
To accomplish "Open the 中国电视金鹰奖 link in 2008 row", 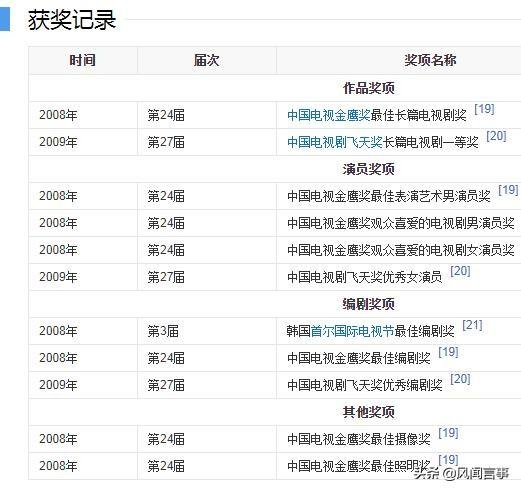I will [x=329, y=115].
